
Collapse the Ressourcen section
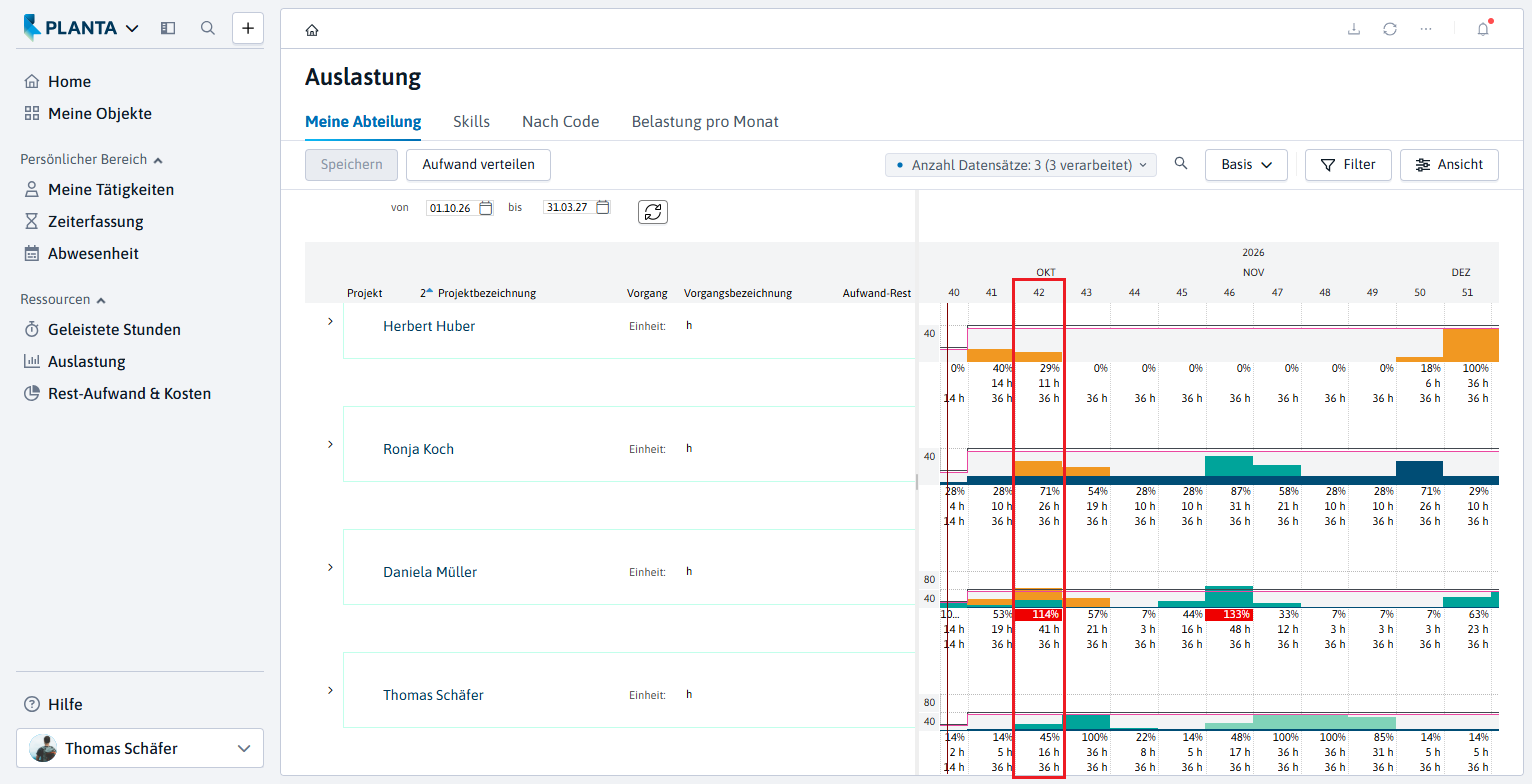[63, 299]
